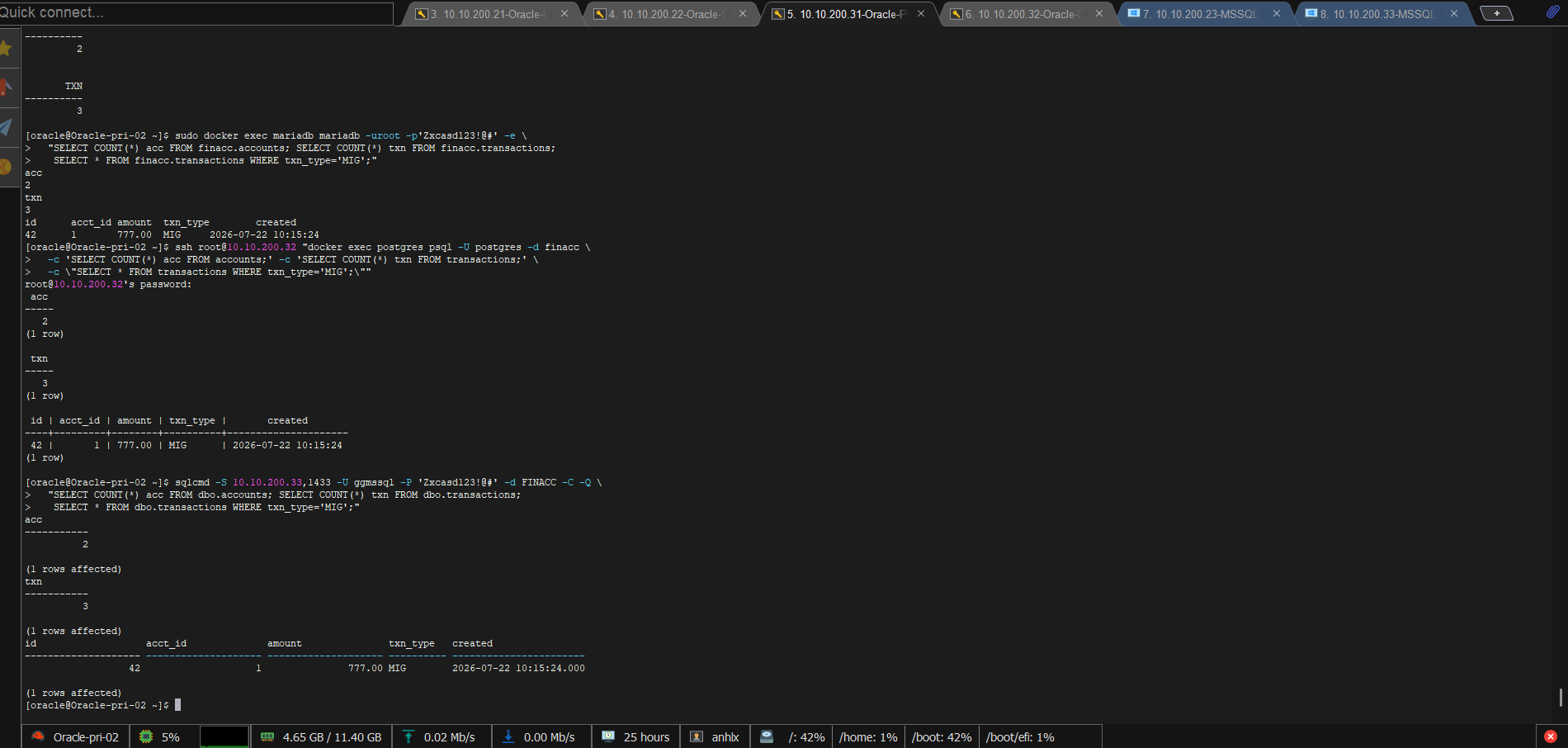Focus the Quick connect input field
This screenshot has width=1568, height=748.
point(196,13)
